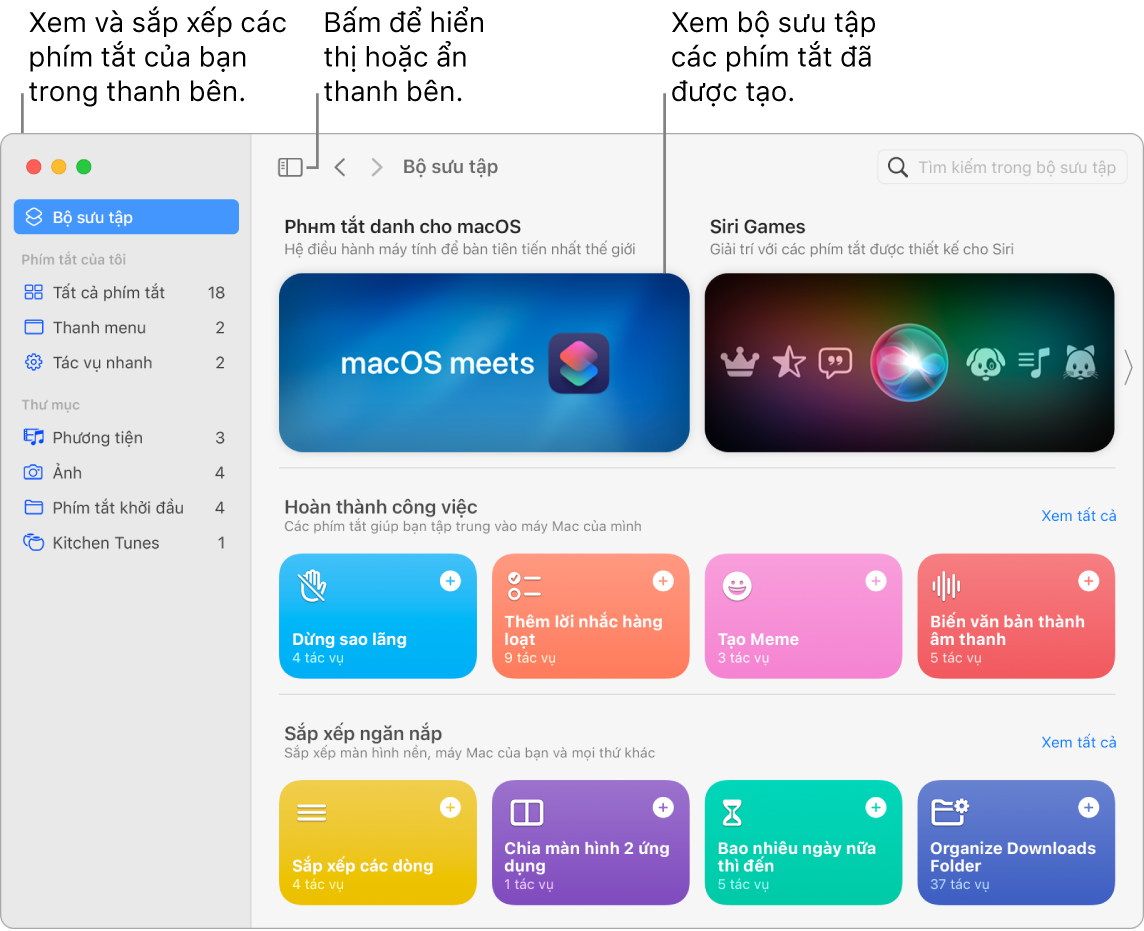The height and width of the screenshot is (931, 1144).
Task: Open the Thanh menu shortcuts section
Action: coord(126,328)
